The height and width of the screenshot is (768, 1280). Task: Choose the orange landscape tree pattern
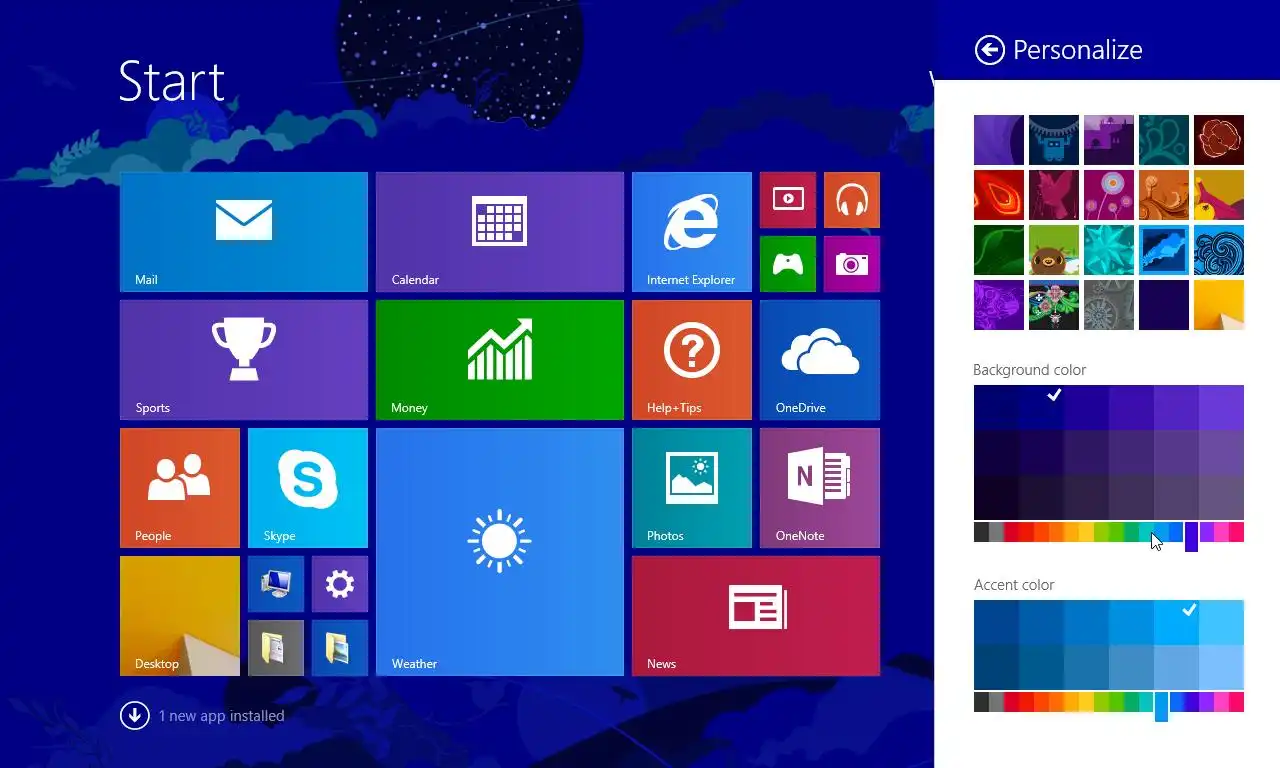tap(1164, 195)
